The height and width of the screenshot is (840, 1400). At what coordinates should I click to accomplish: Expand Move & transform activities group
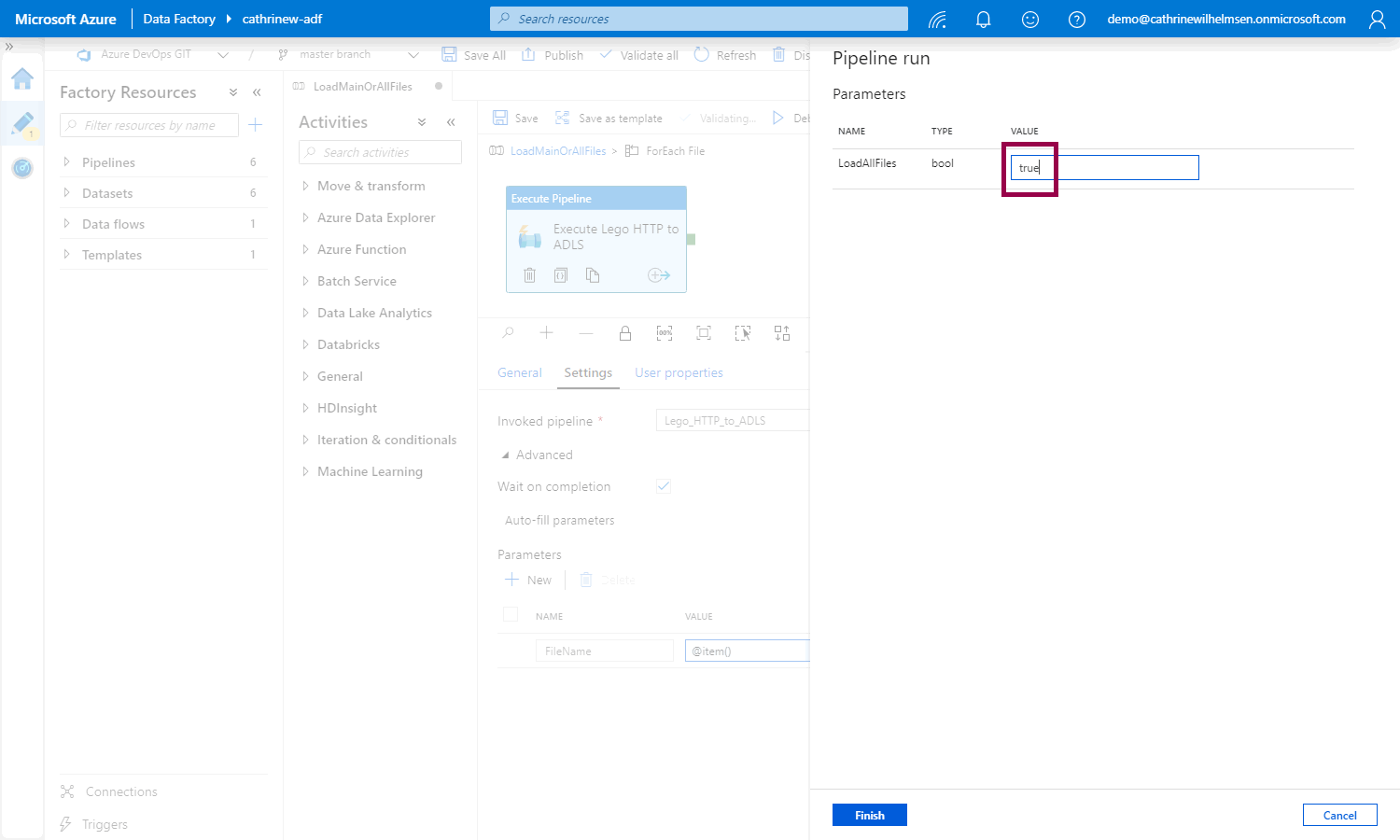coord(305,187)
